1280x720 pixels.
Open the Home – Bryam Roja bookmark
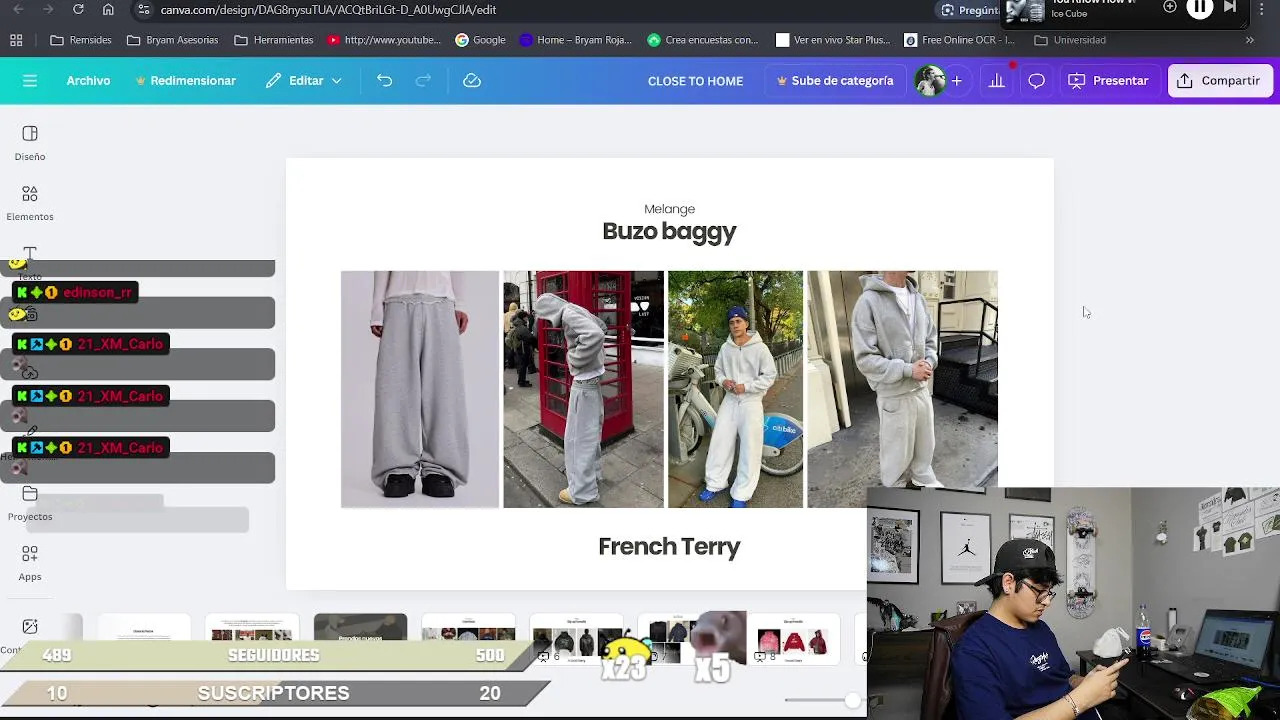575,40
